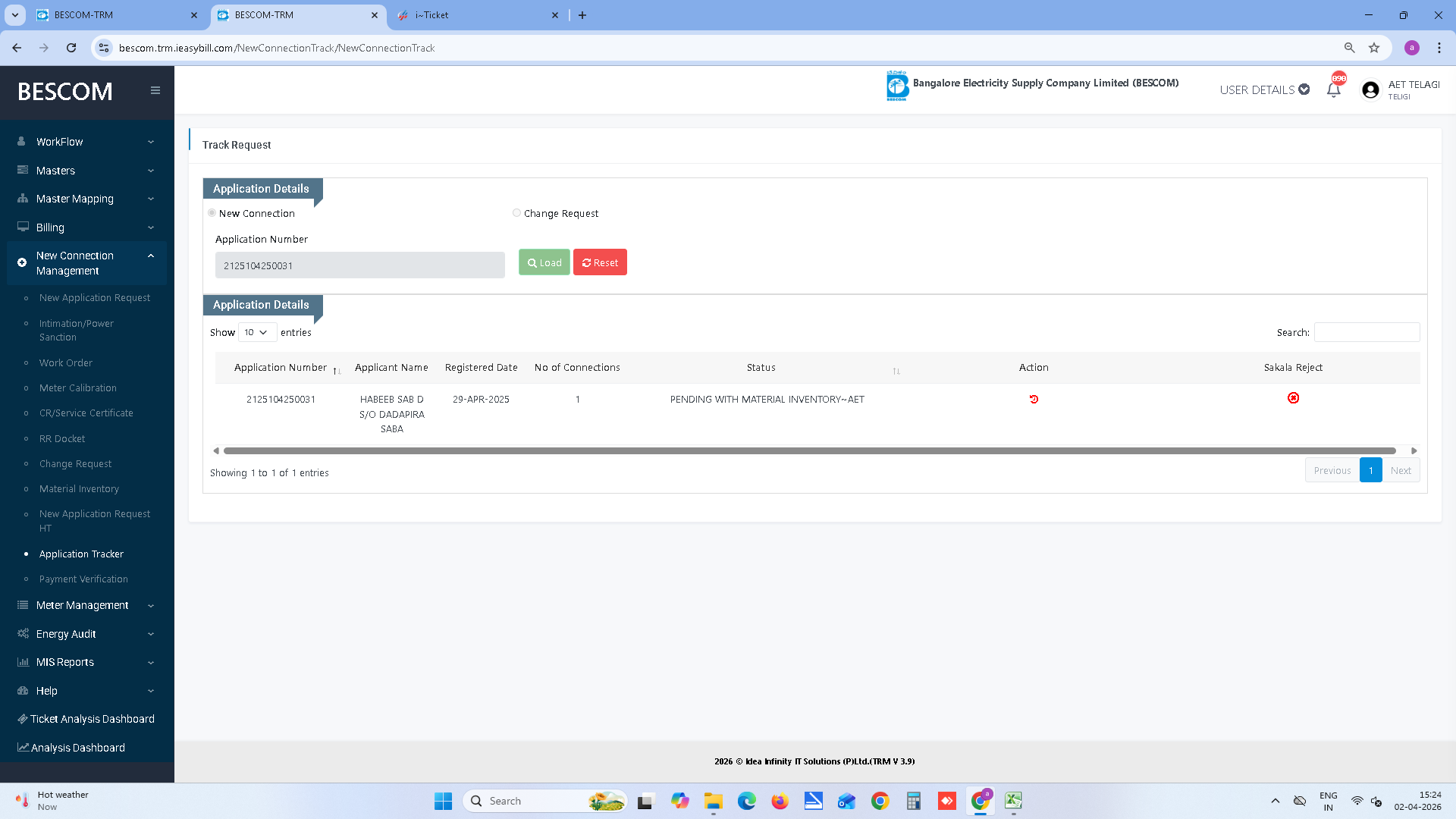
Task: Toggle the hamburger sidebar menu icon
Action: [x=155, y=91]
